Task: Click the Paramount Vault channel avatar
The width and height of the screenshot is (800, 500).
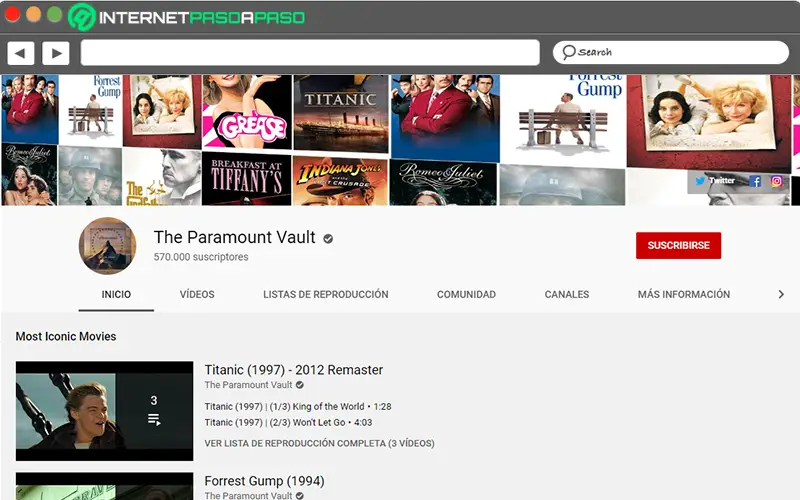Action: (107, 246)
